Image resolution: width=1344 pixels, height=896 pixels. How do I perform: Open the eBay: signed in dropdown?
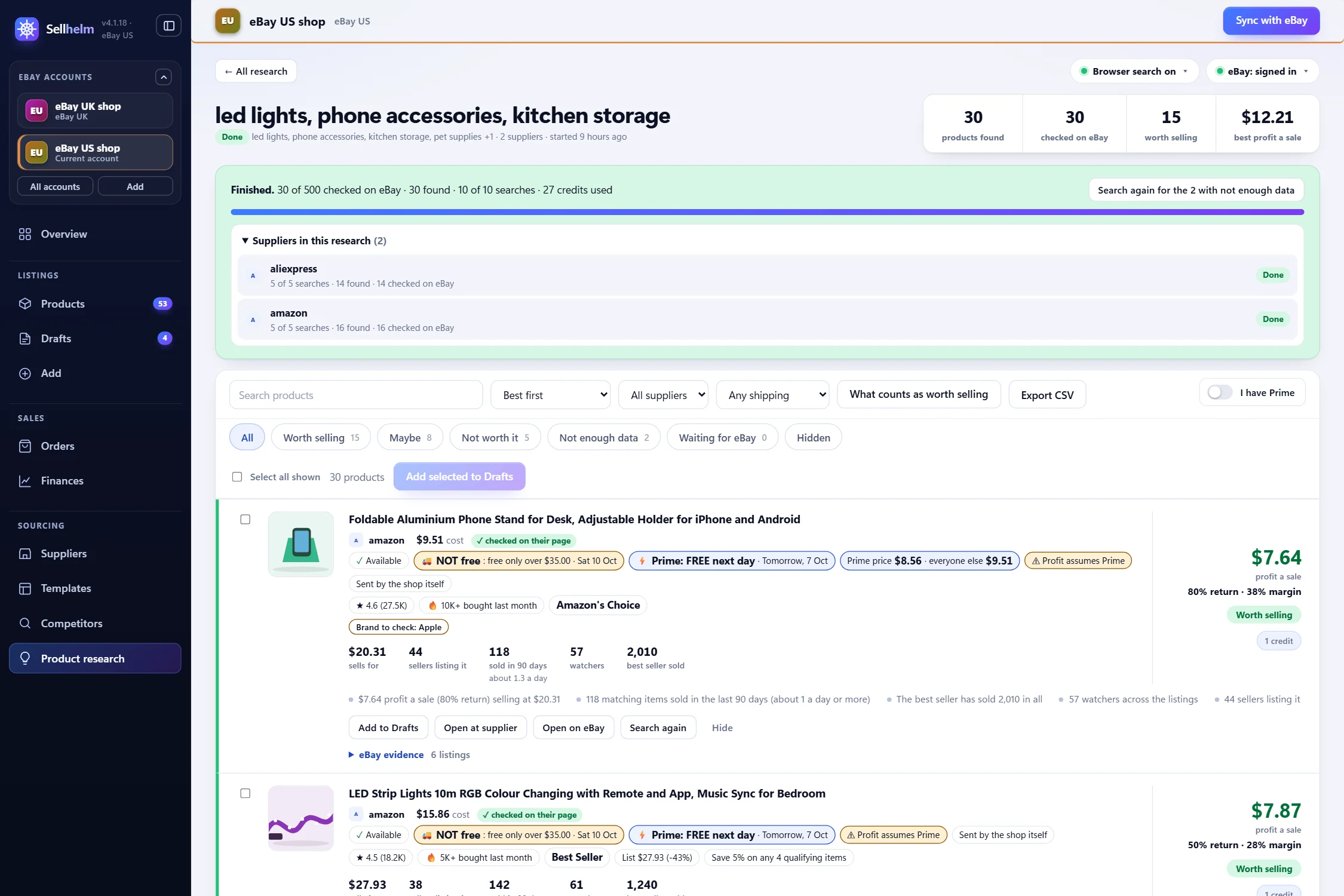click(1262, 71)
